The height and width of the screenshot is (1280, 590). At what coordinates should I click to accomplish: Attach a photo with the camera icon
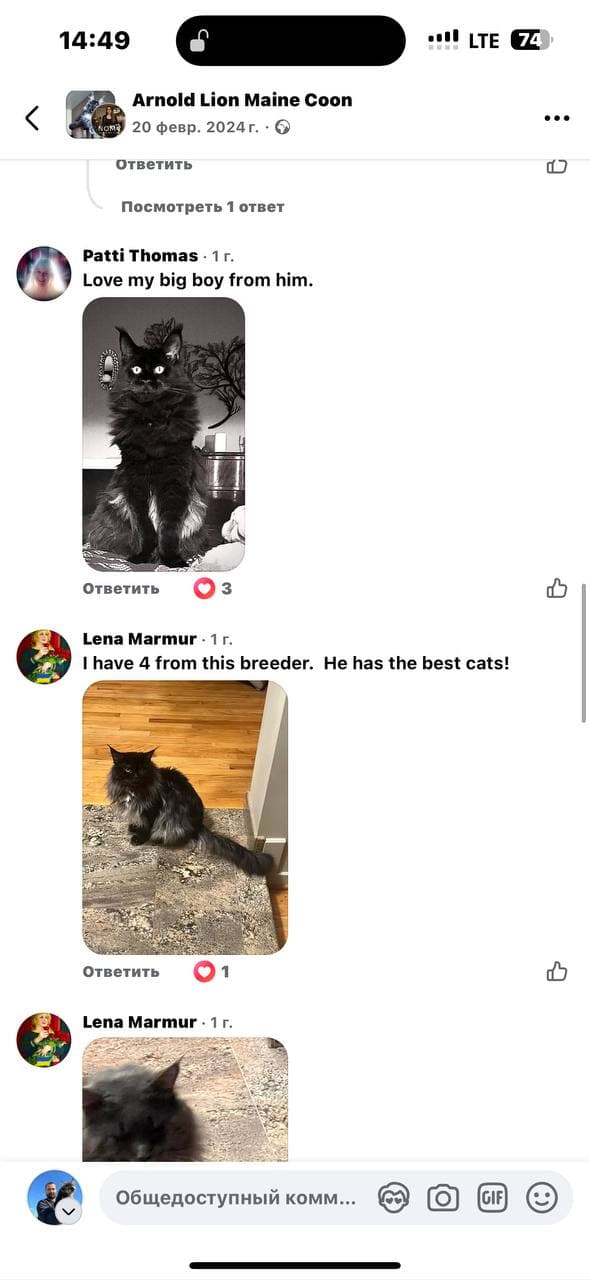coord(443,1197)
